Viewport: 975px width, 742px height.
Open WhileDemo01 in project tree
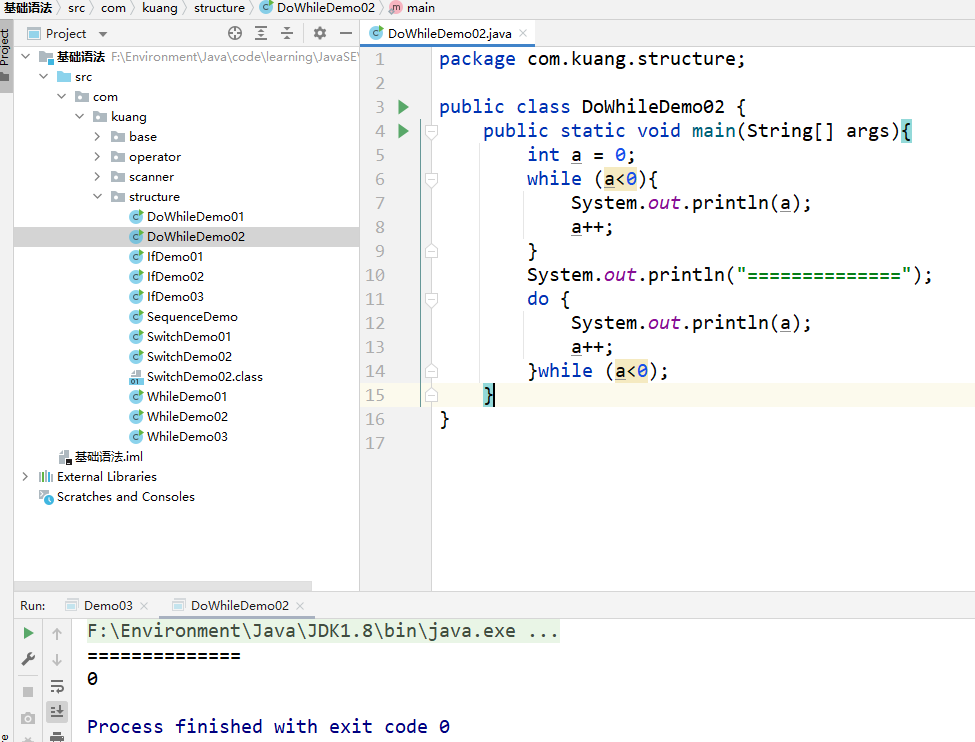pyautogui.click(x=186, y=397)
